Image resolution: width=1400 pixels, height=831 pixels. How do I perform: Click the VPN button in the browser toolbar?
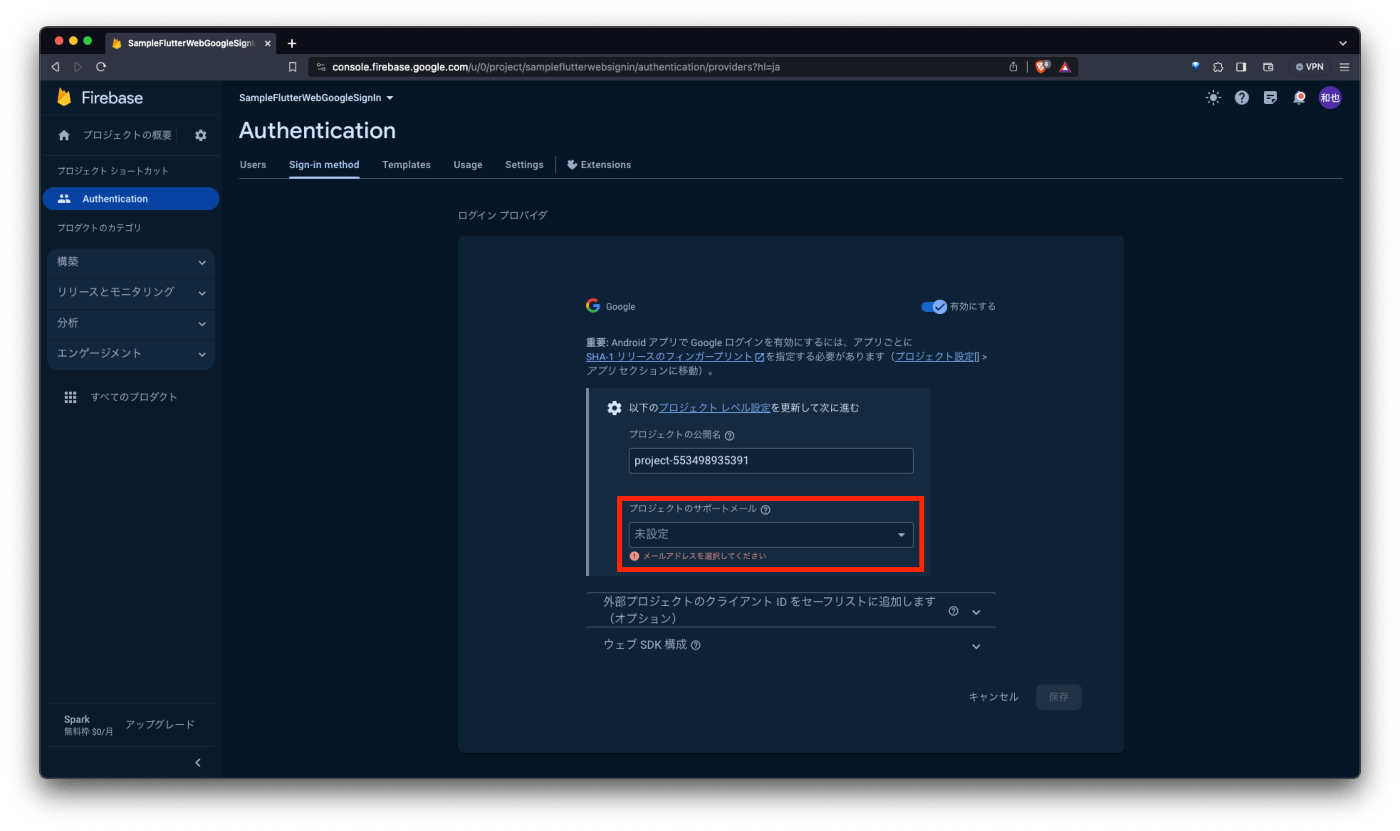[x=1309, y=67]
